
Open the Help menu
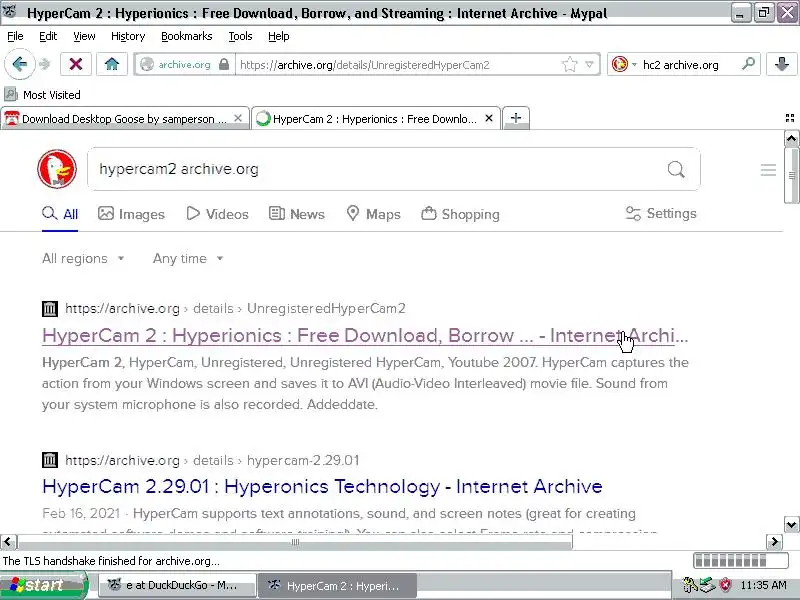pyautogui.click(x=279, y=36)
